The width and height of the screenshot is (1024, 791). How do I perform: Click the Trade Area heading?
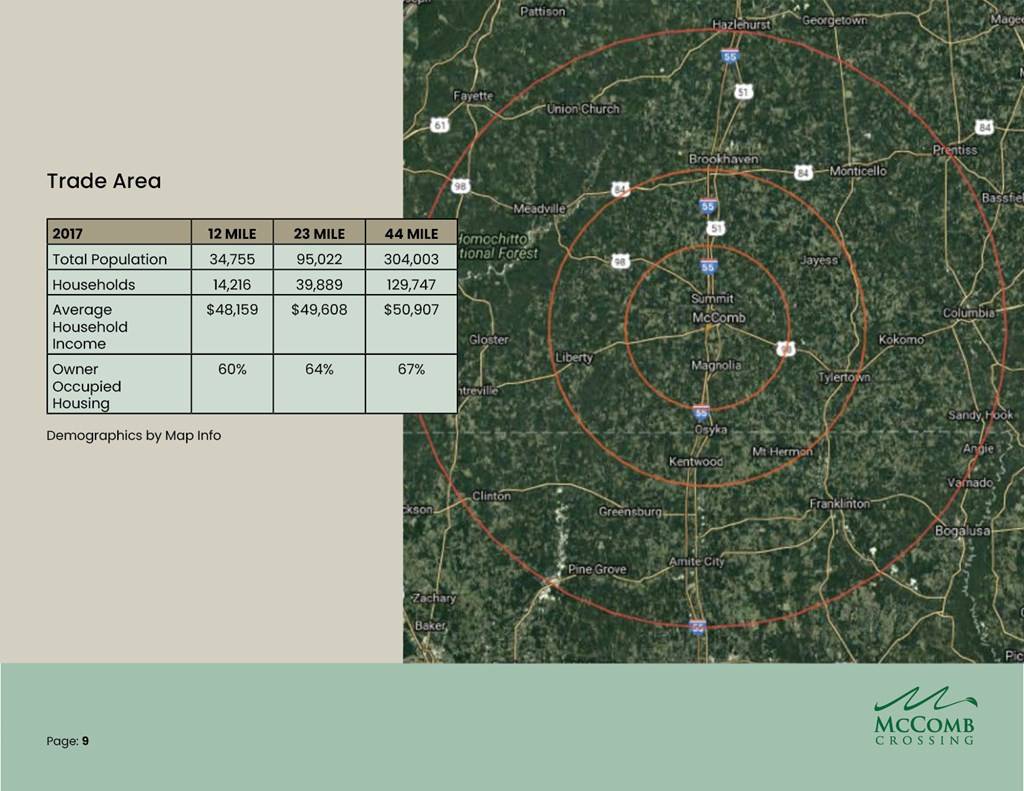(104, 181)
